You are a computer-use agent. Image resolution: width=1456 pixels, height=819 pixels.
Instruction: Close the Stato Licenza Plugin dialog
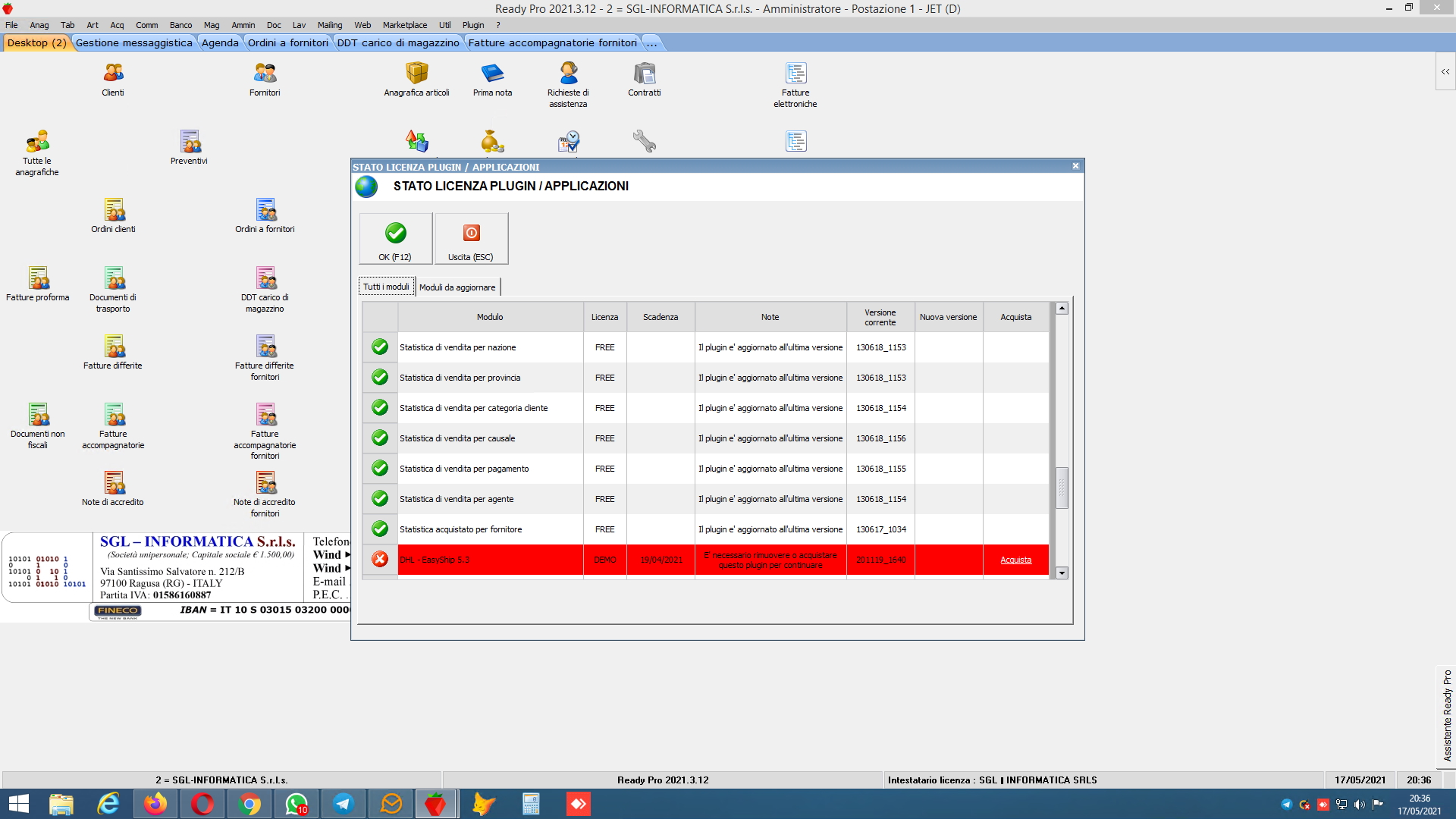pos(1075,166)
